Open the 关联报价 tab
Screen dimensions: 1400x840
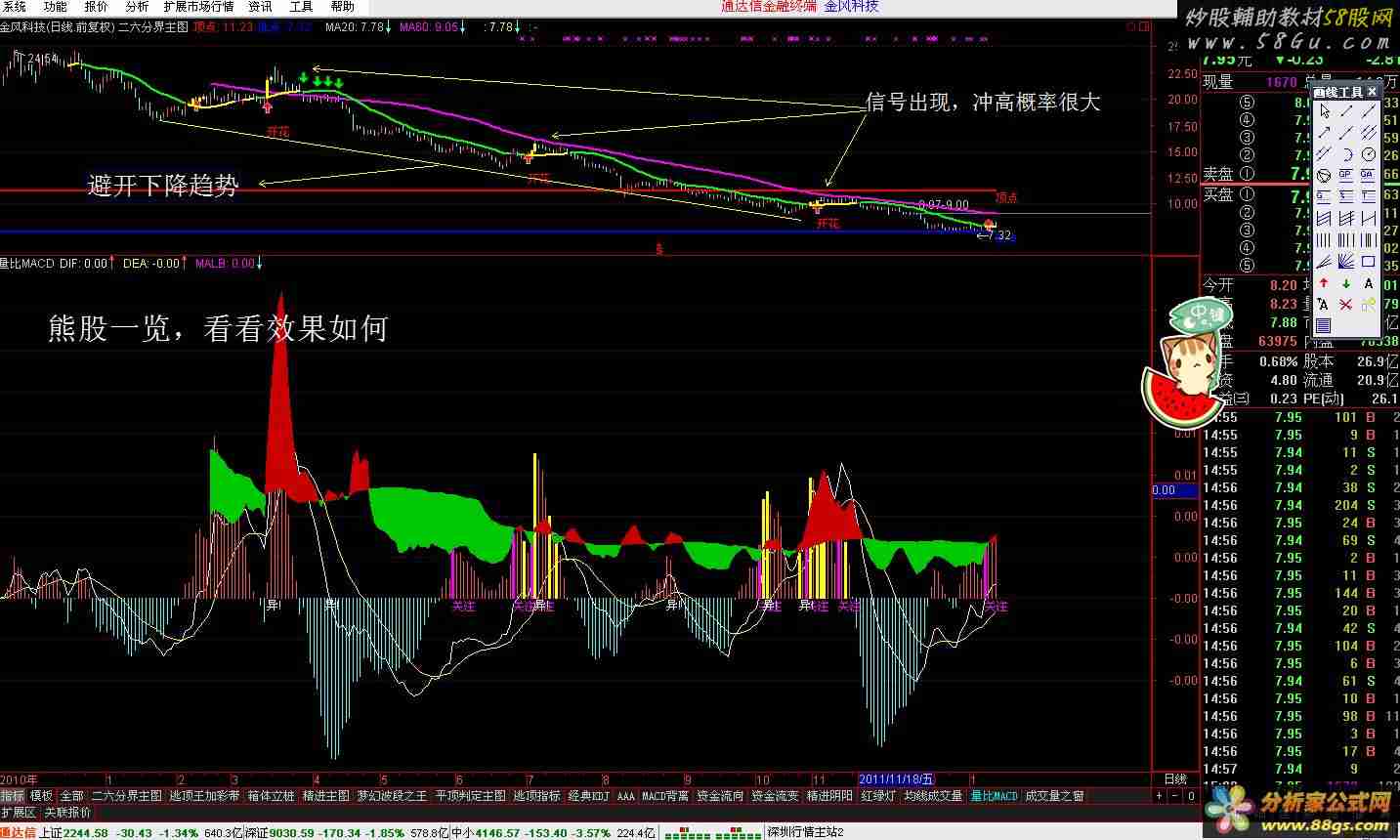pos(67,813)
